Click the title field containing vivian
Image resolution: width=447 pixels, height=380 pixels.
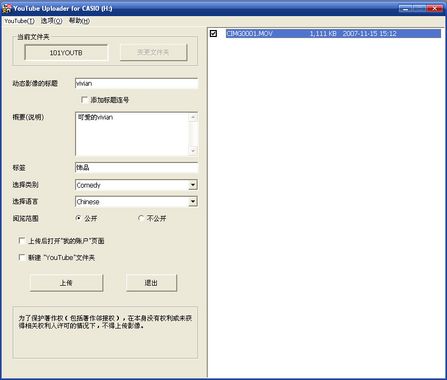tap(136, 83)
